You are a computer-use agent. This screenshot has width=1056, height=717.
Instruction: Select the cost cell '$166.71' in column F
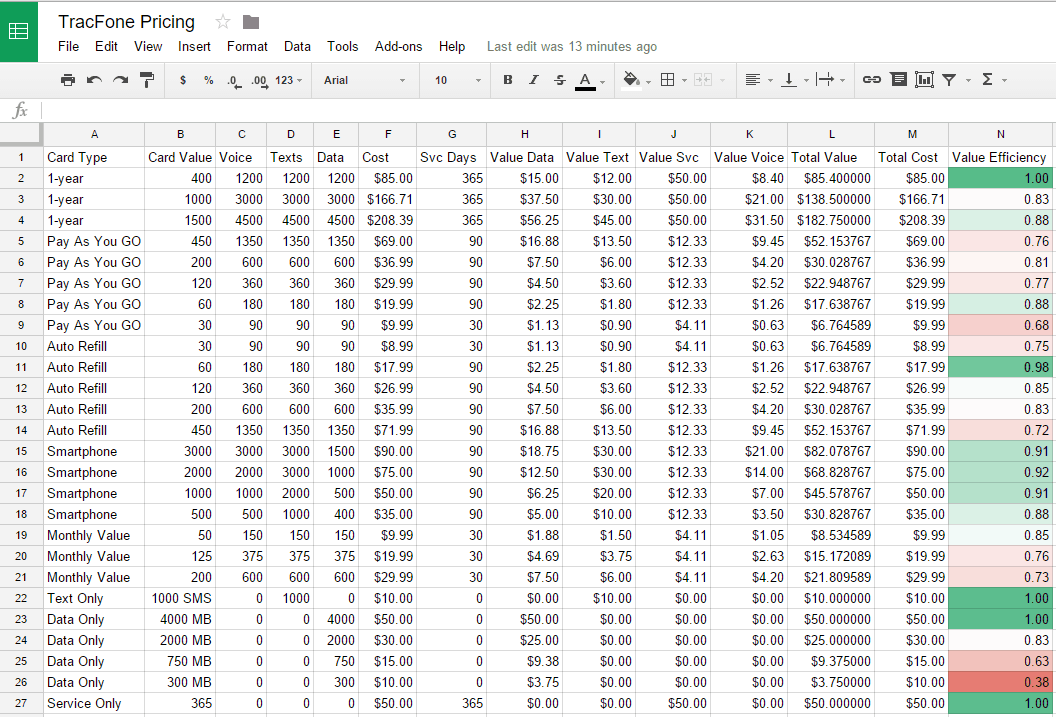tap(387, 199)
